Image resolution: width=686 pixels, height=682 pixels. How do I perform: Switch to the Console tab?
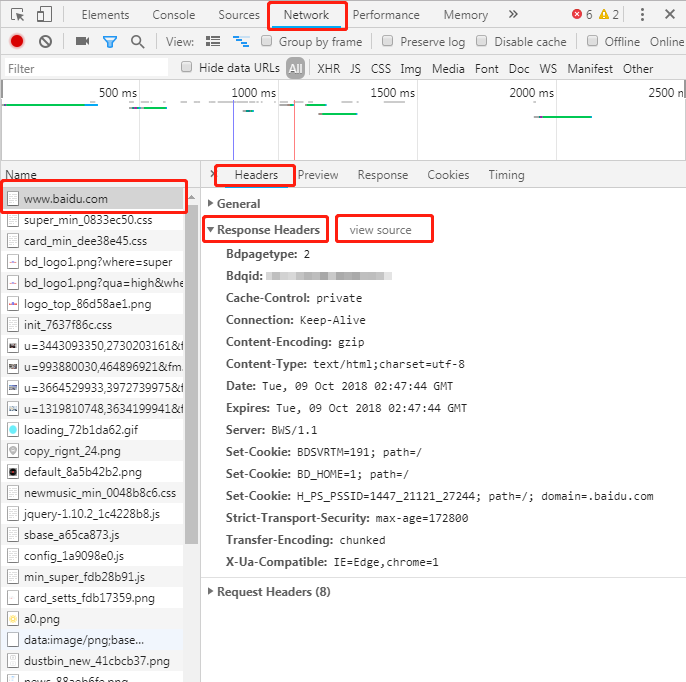tap(174, 15)
